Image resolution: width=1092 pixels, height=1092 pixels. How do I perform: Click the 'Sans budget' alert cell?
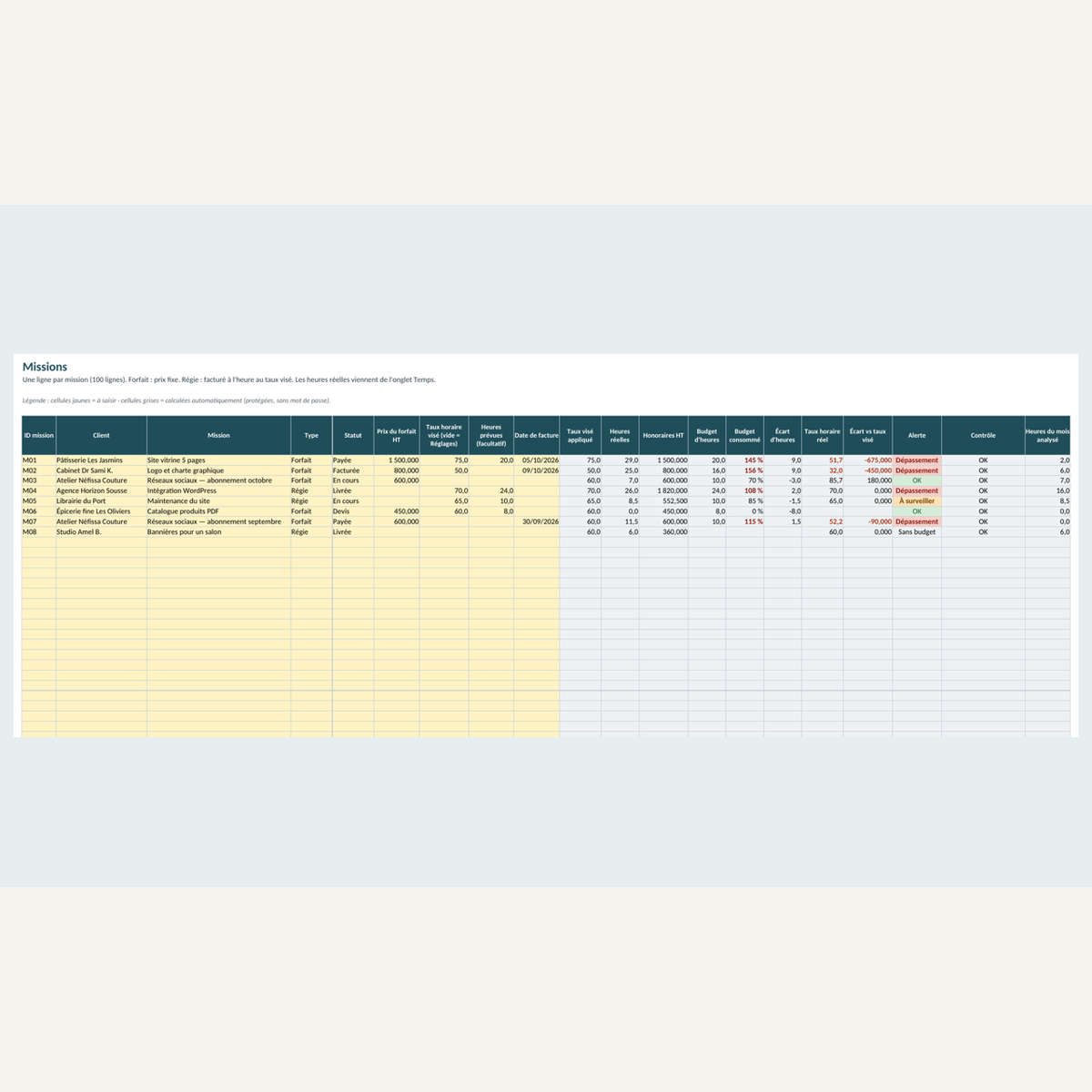[916, 531]
